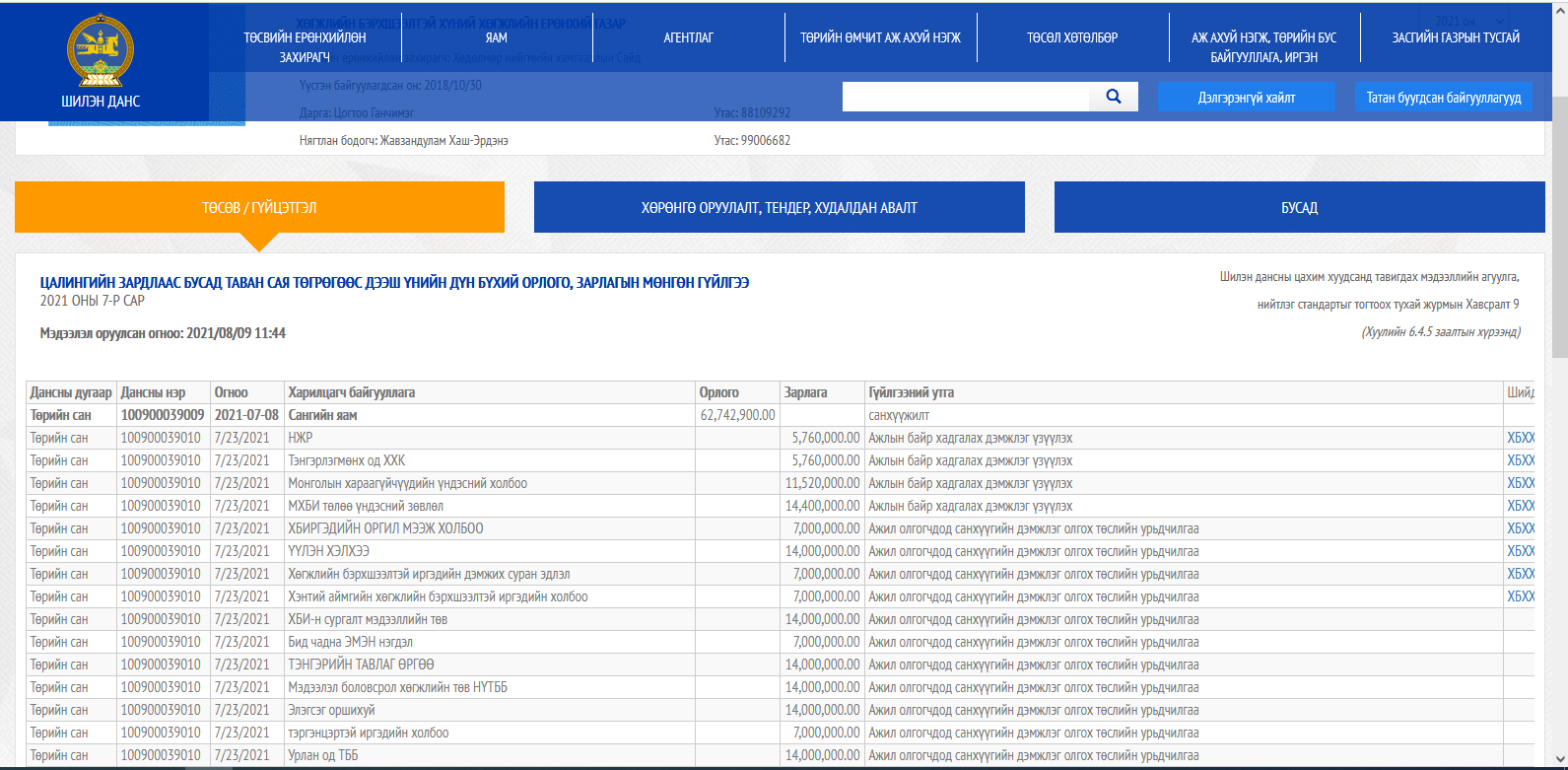Open ХБХХ link in НЖР row
This screenshot has height=770, width=1568.
(1521, 438)
